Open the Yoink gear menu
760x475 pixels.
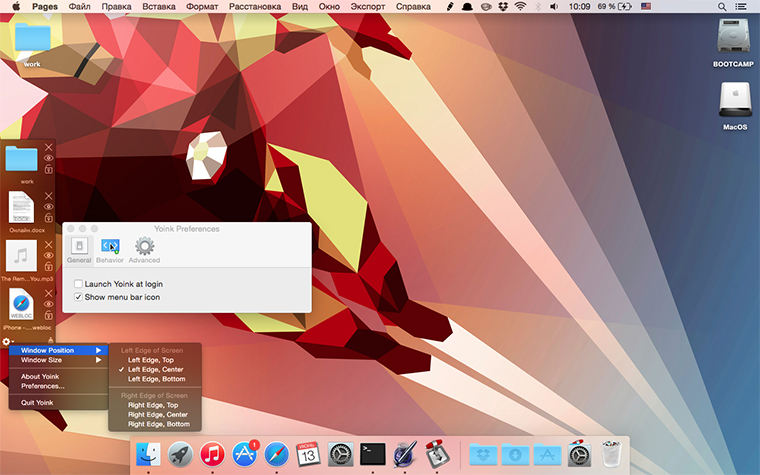tap(7, 343)
